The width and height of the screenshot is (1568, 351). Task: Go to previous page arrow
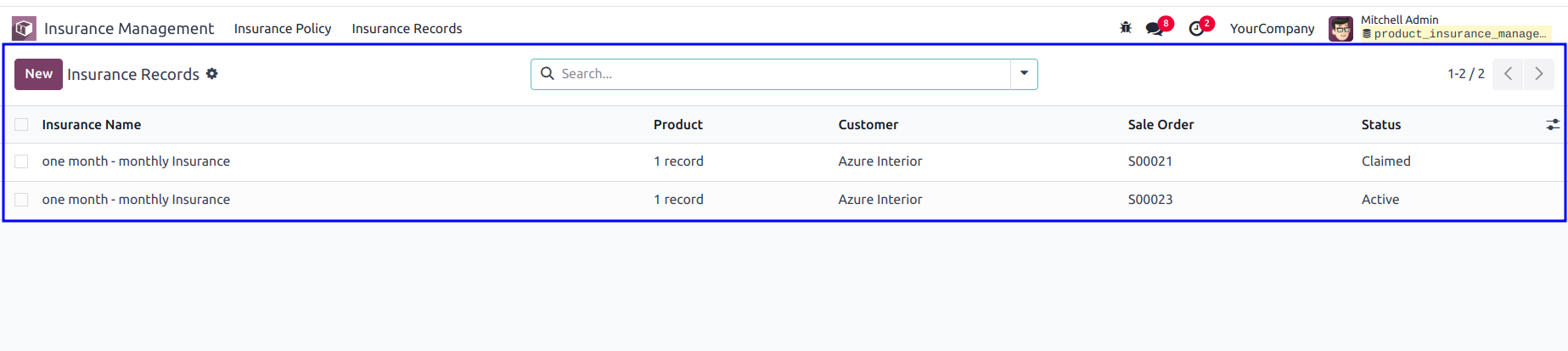pos(1508,74)
